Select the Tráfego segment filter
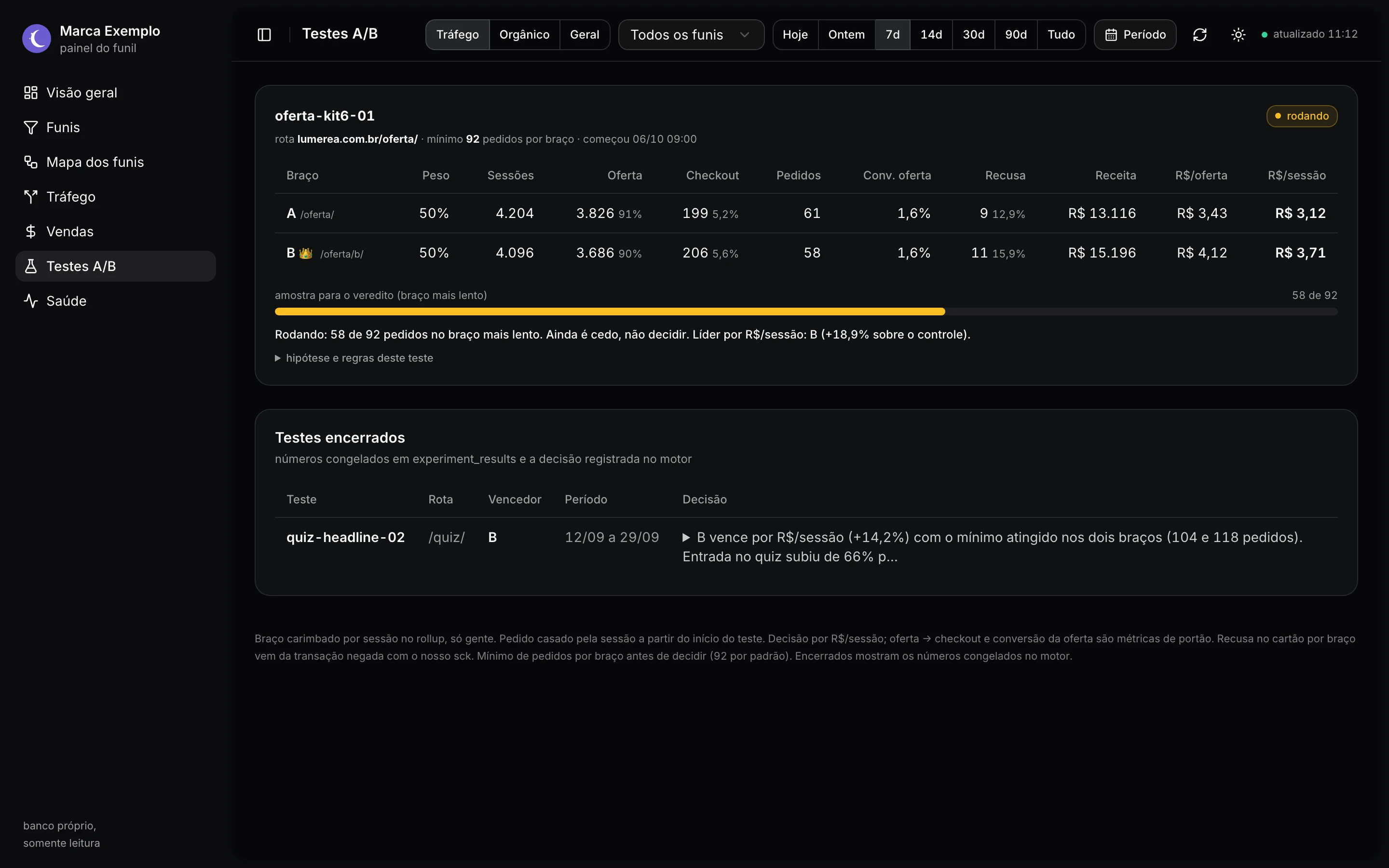This screenshot has width=1389, height=868. point(457,34)
